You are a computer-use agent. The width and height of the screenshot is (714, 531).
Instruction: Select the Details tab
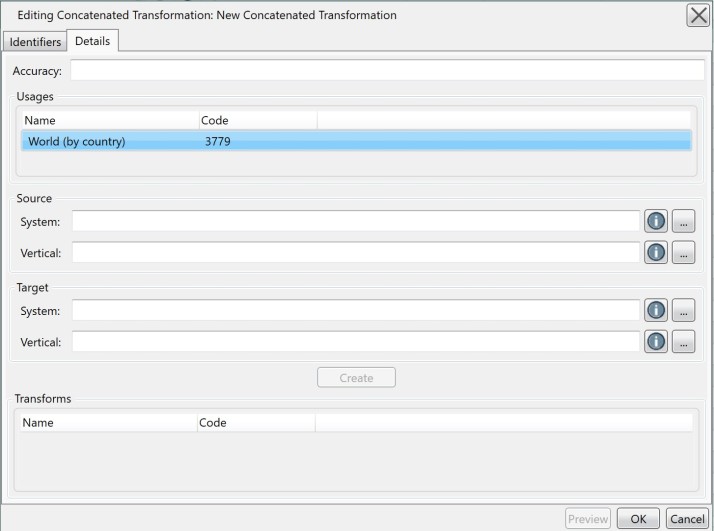(92, 41)
